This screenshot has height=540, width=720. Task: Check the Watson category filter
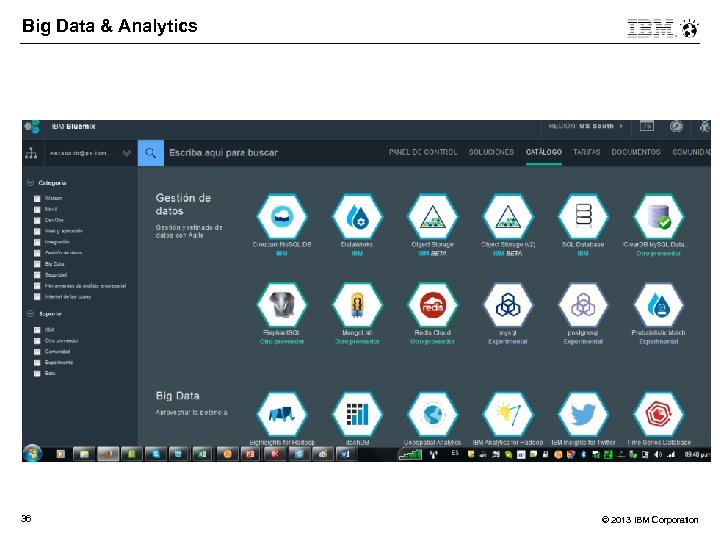click(x=37, y=198)
